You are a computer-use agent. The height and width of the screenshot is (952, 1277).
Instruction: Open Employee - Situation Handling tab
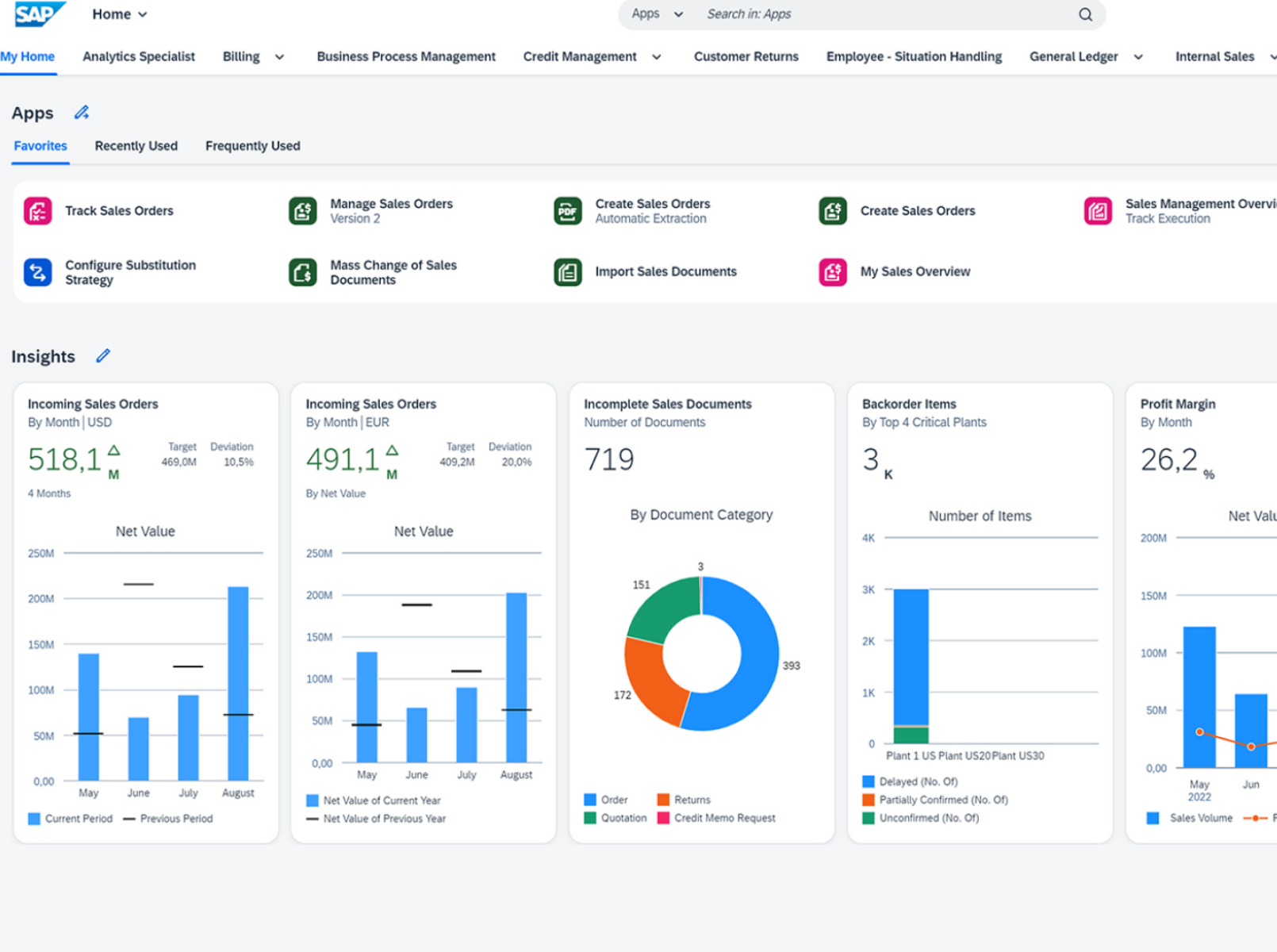(x=914, y=57)
